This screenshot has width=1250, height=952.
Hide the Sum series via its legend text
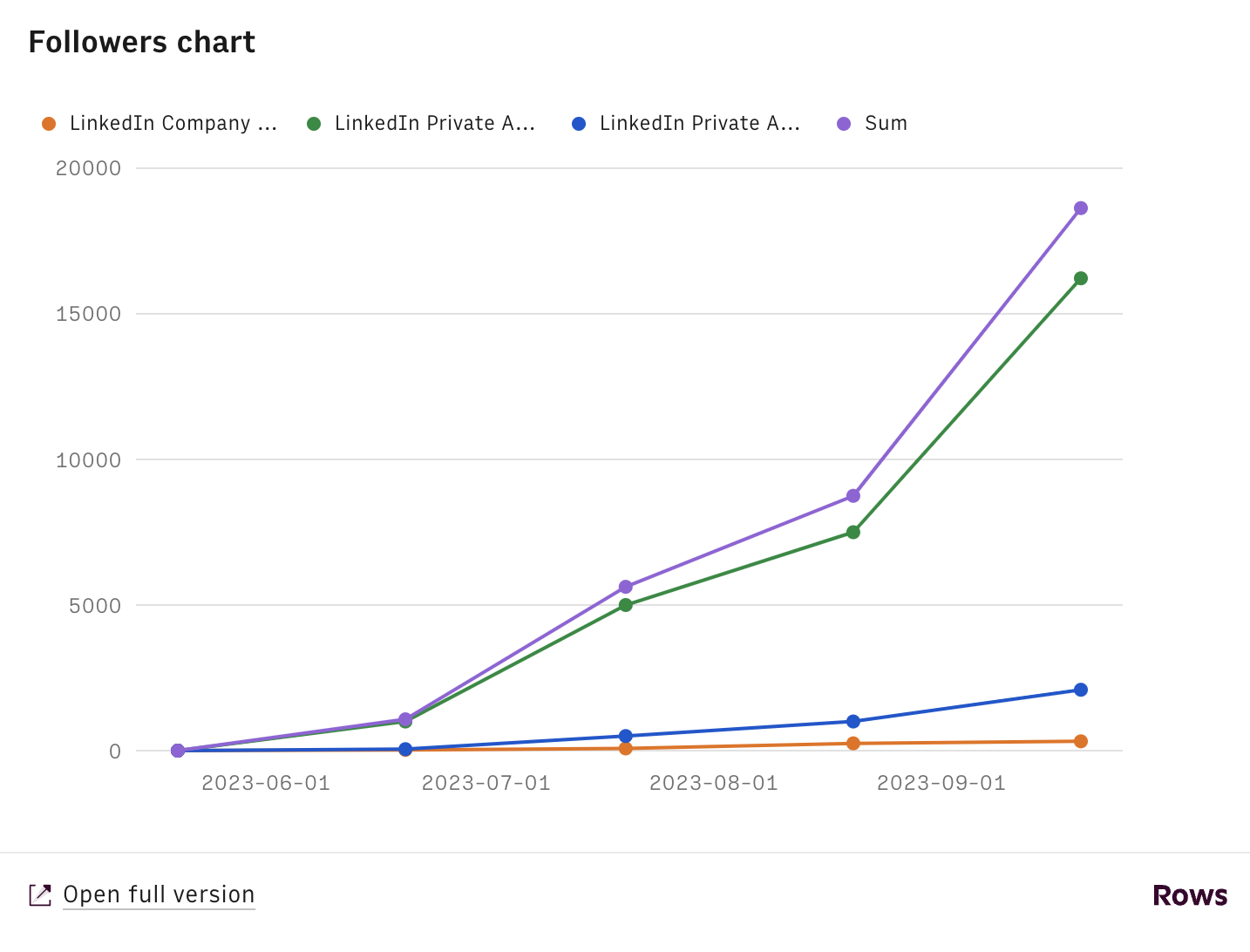pyautogui.click(x=886, y=124)
